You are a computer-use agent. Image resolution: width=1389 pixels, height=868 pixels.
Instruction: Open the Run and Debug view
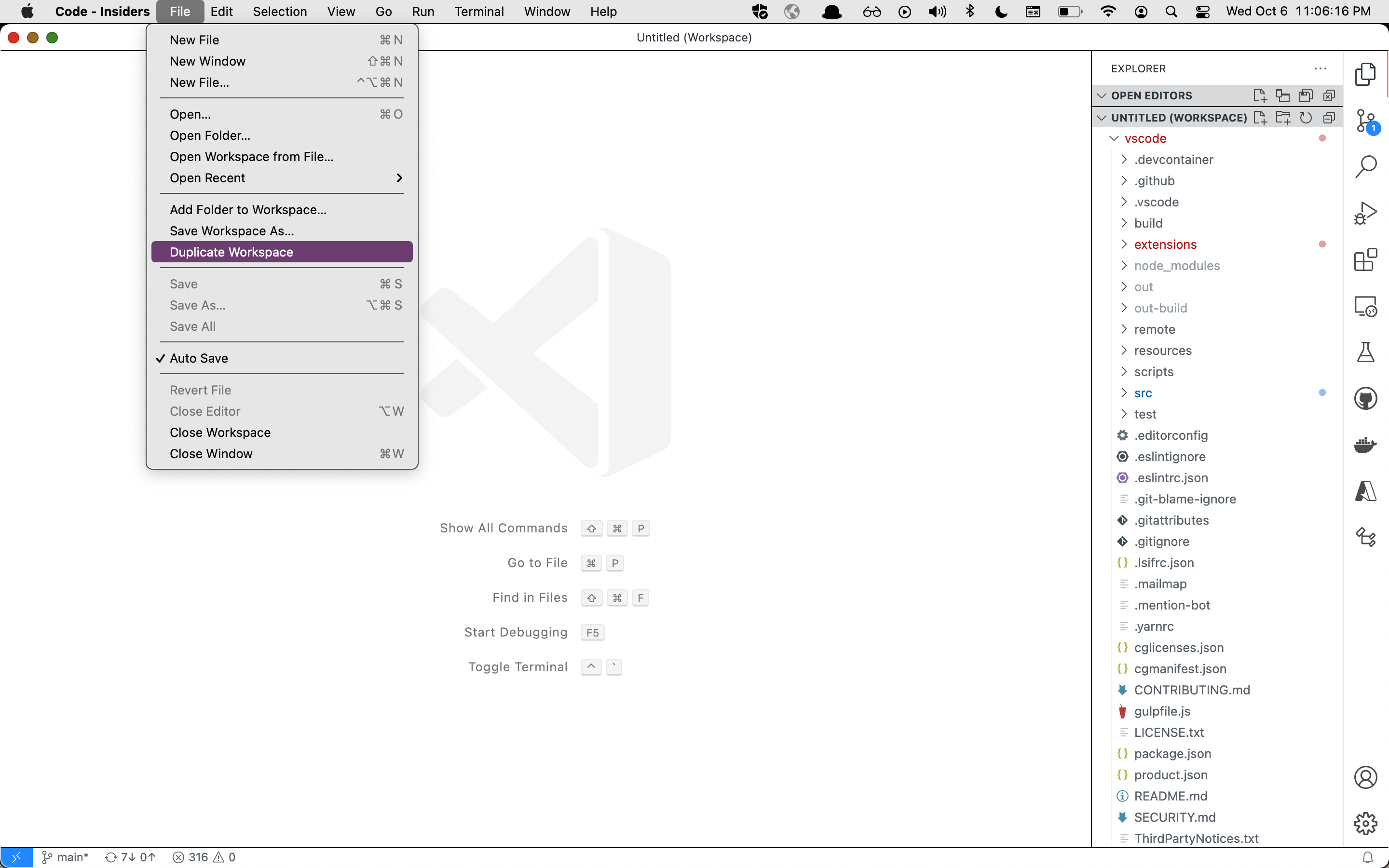1366,212
